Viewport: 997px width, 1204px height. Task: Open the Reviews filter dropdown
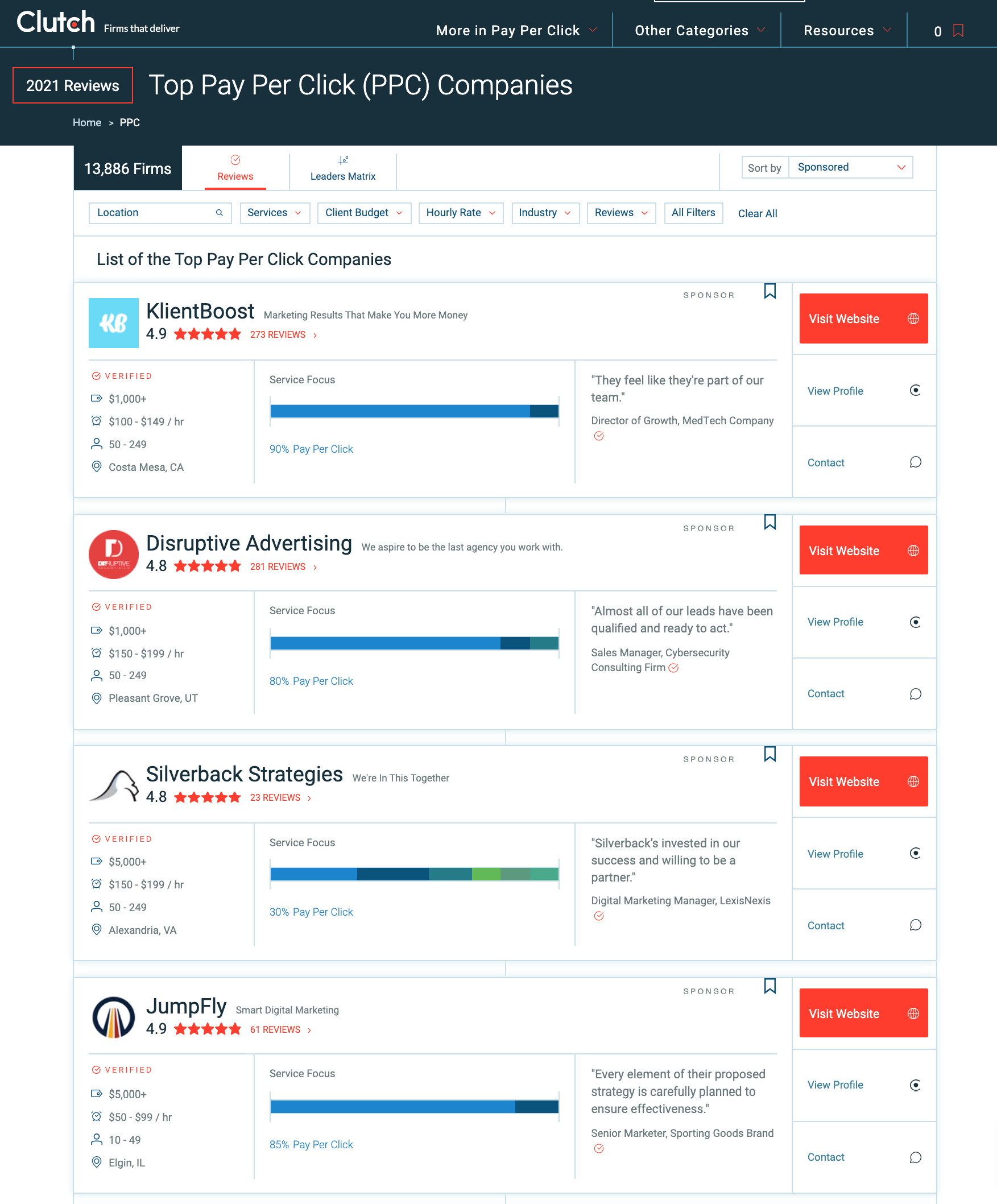pos(622,213)
